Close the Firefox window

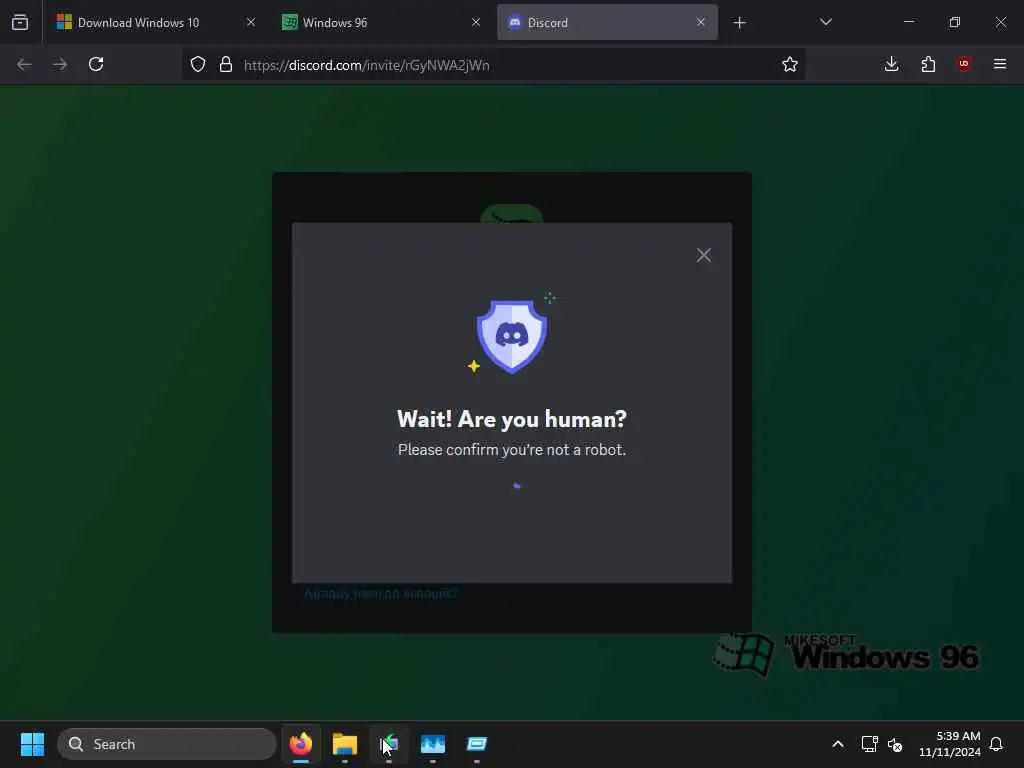tap(1000, 22)
